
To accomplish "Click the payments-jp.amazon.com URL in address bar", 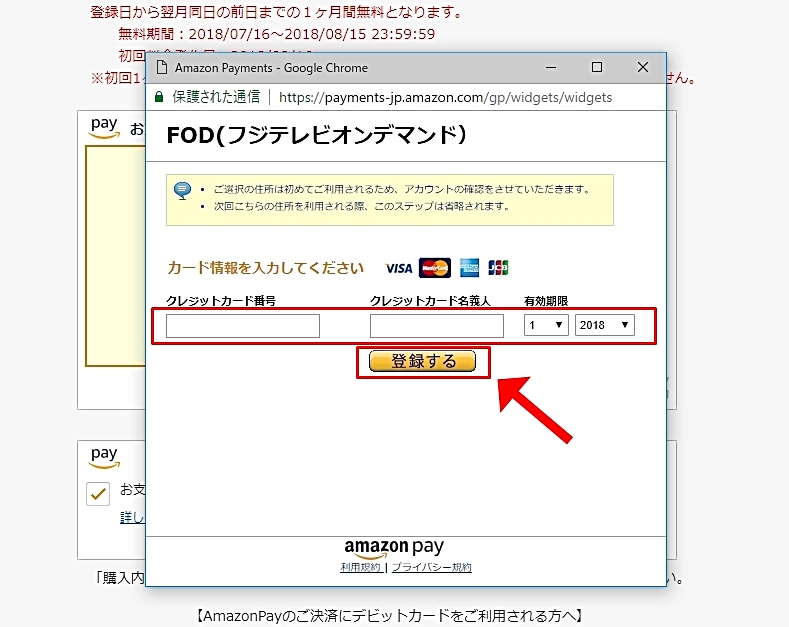I will point(445,97).
